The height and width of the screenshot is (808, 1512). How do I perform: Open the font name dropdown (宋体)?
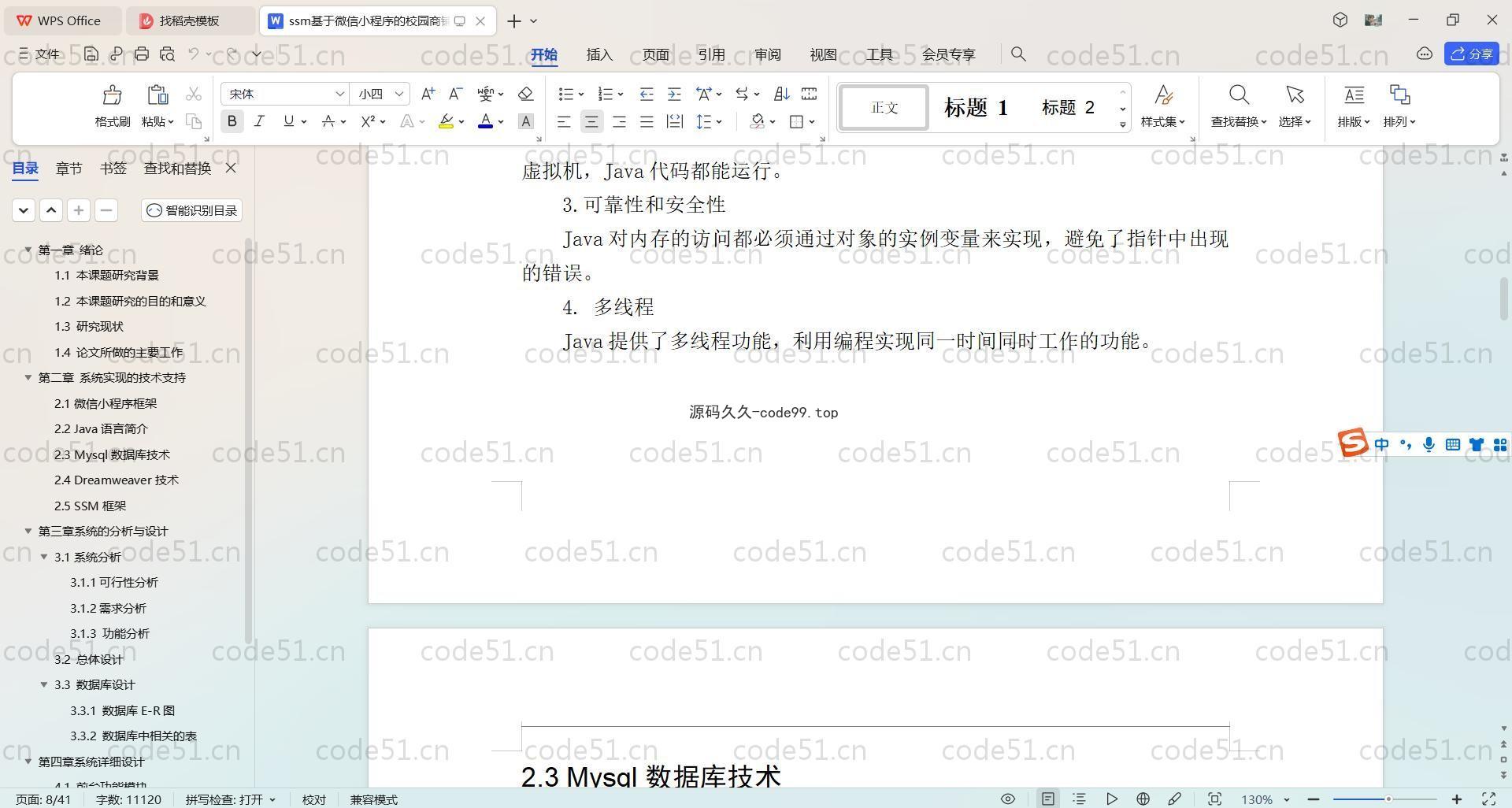[339, 94]
